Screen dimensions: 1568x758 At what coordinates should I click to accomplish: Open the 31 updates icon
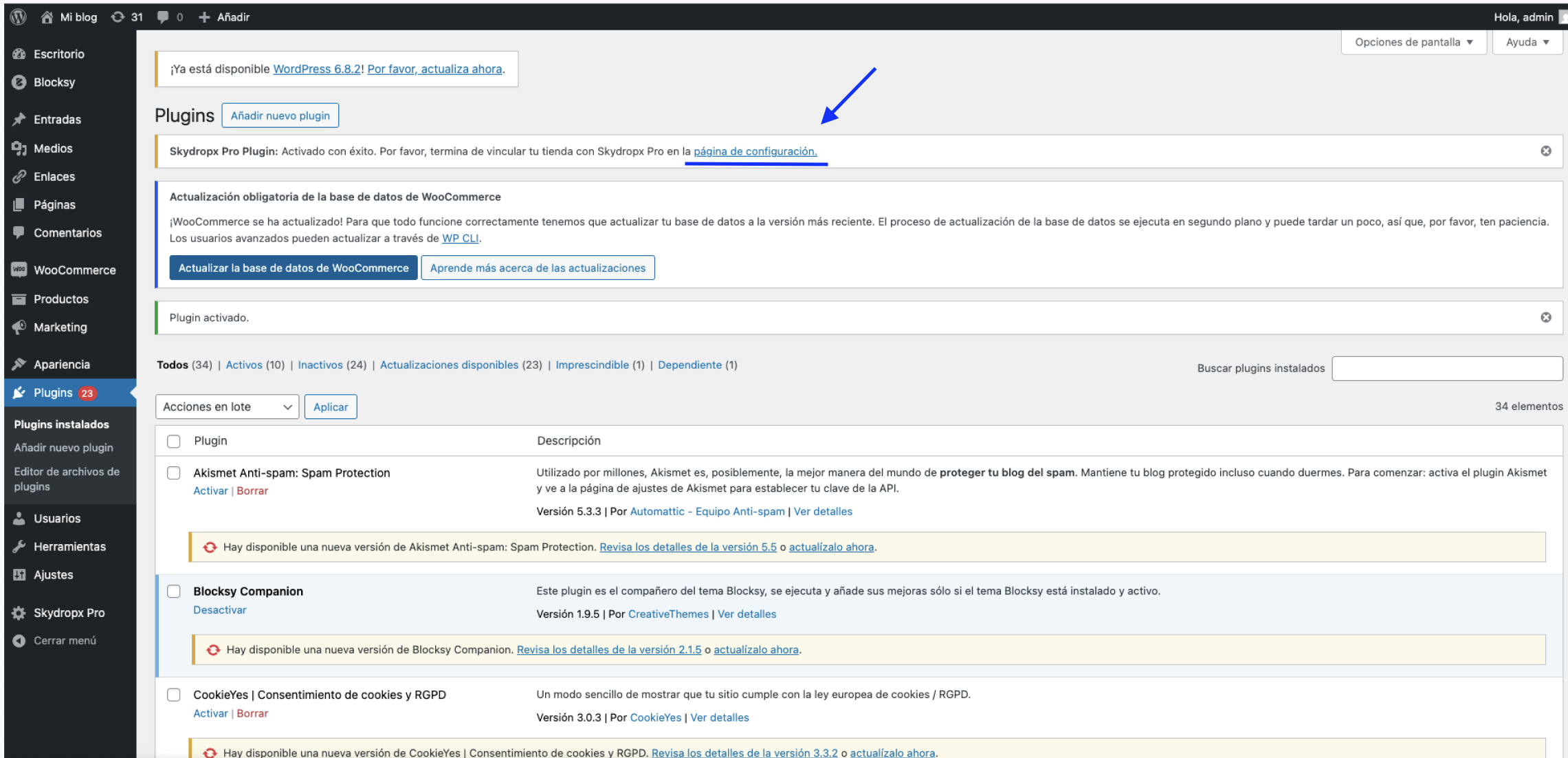coord(118,17)
